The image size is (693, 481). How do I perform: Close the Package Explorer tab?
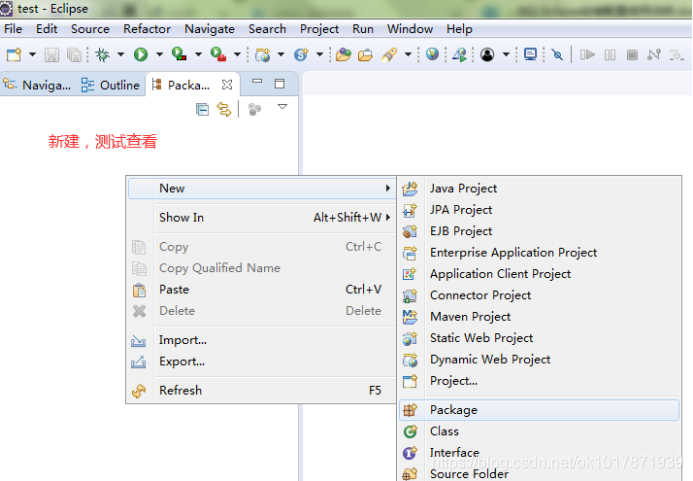(x=227, y=84)
